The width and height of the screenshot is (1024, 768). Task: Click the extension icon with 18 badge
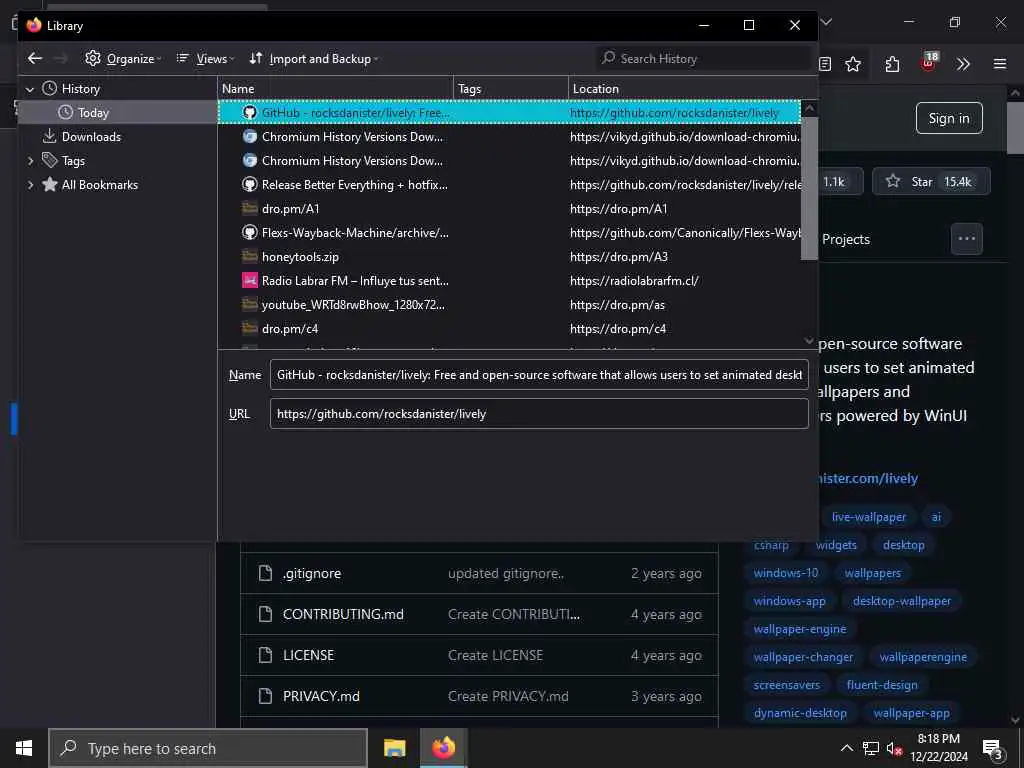click(929, 62)
